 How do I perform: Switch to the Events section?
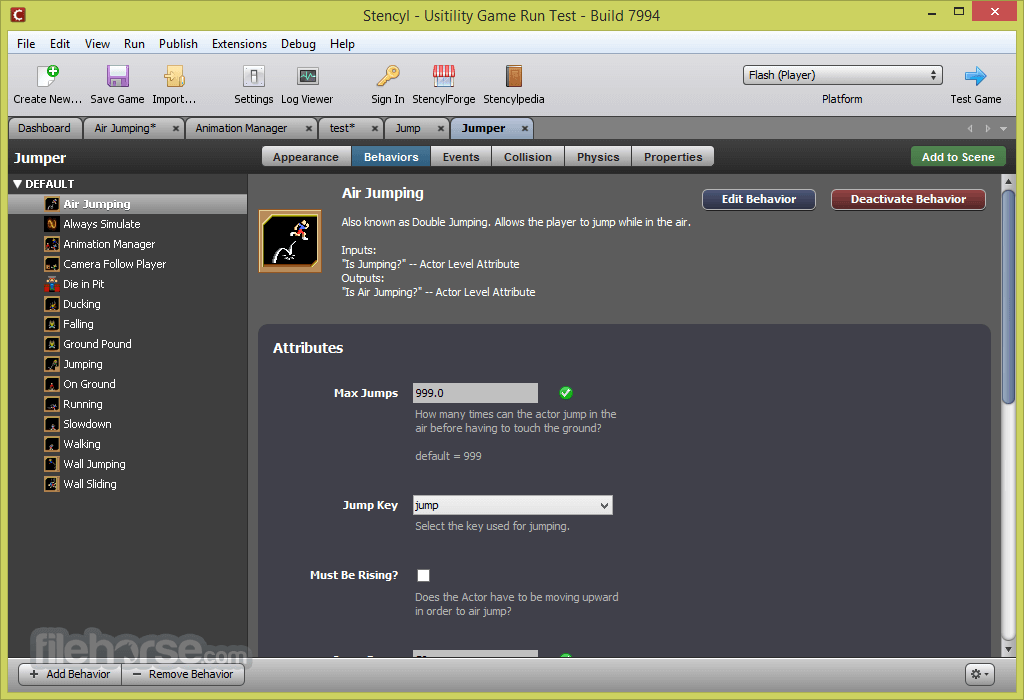[461, 157]
